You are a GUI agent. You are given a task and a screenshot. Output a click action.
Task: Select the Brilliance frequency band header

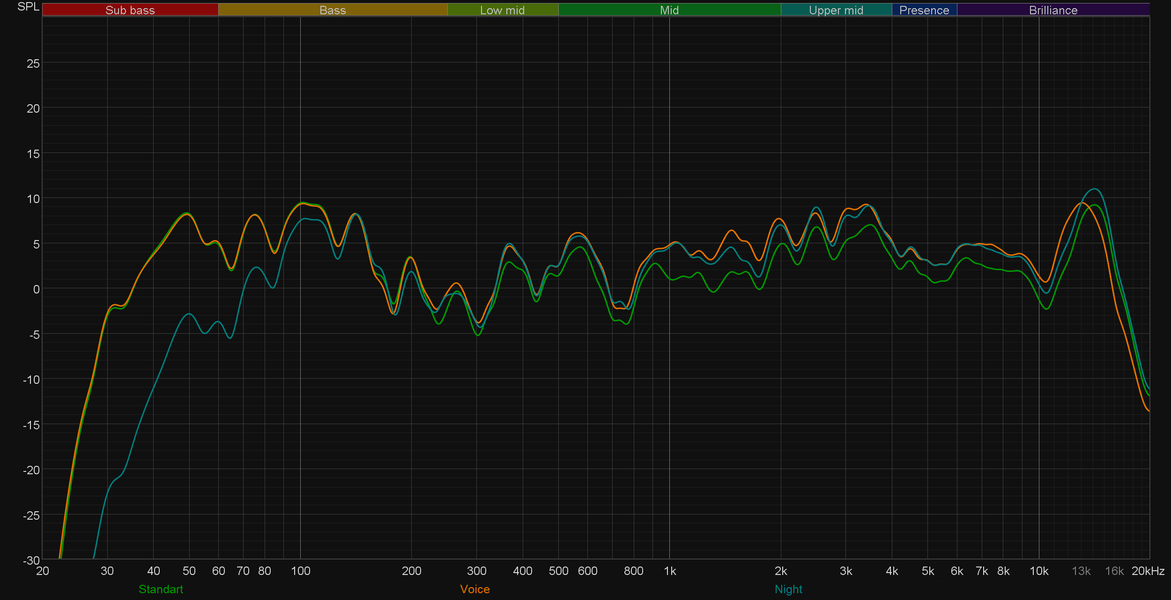(x=1053, y=10)
